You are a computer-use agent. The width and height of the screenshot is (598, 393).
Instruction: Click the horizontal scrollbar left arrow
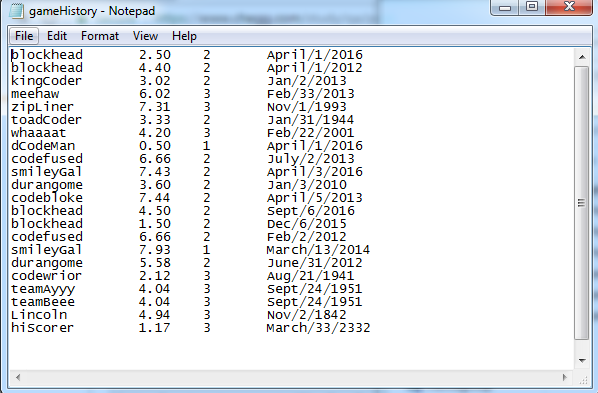[18, 378]
